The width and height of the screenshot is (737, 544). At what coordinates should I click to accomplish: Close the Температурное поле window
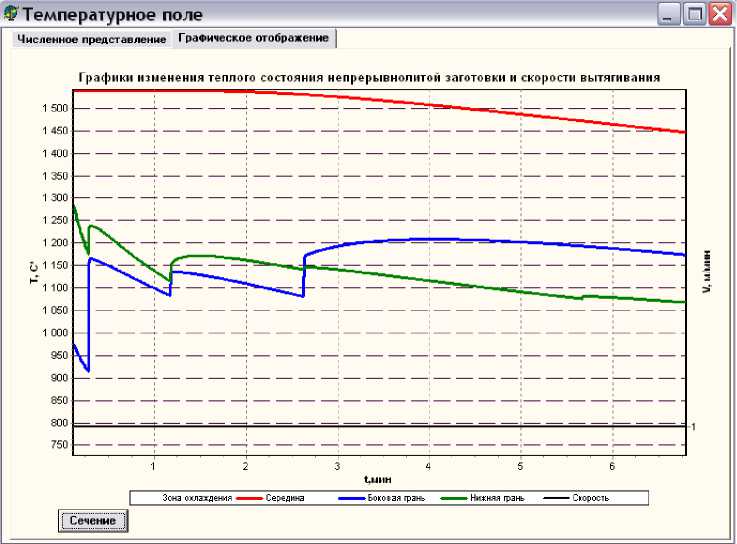[x=720, y=14]
